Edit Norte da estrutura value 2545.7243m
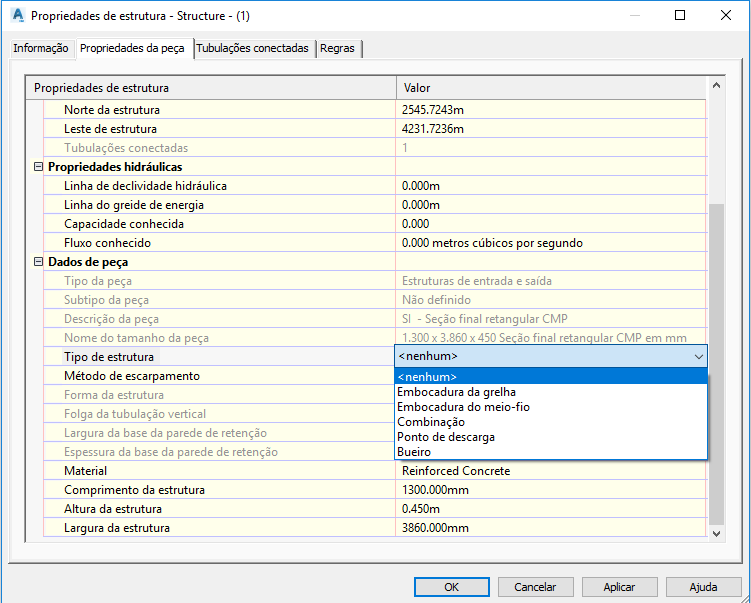The height and width of the screenshot is (603, 751). click(551, 110)
